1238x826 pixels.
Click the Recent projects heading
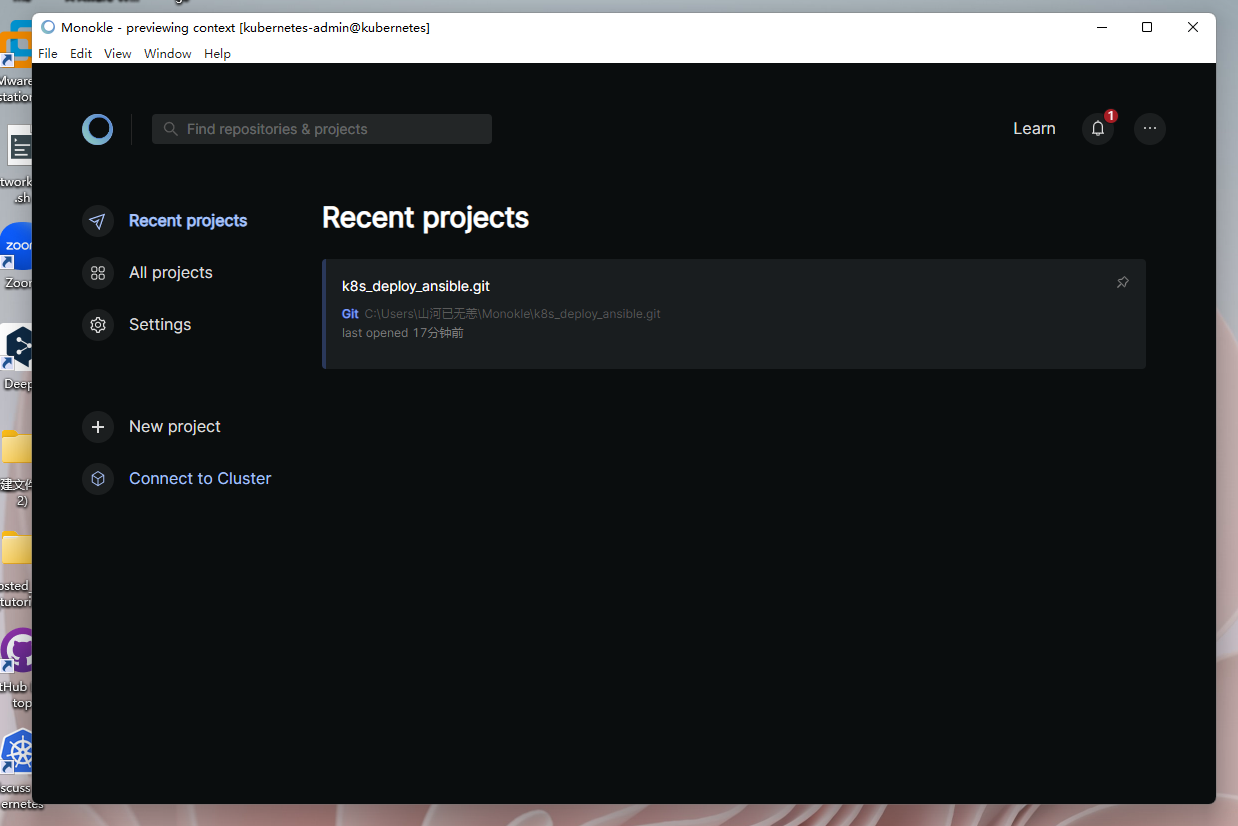click(426, 218)
